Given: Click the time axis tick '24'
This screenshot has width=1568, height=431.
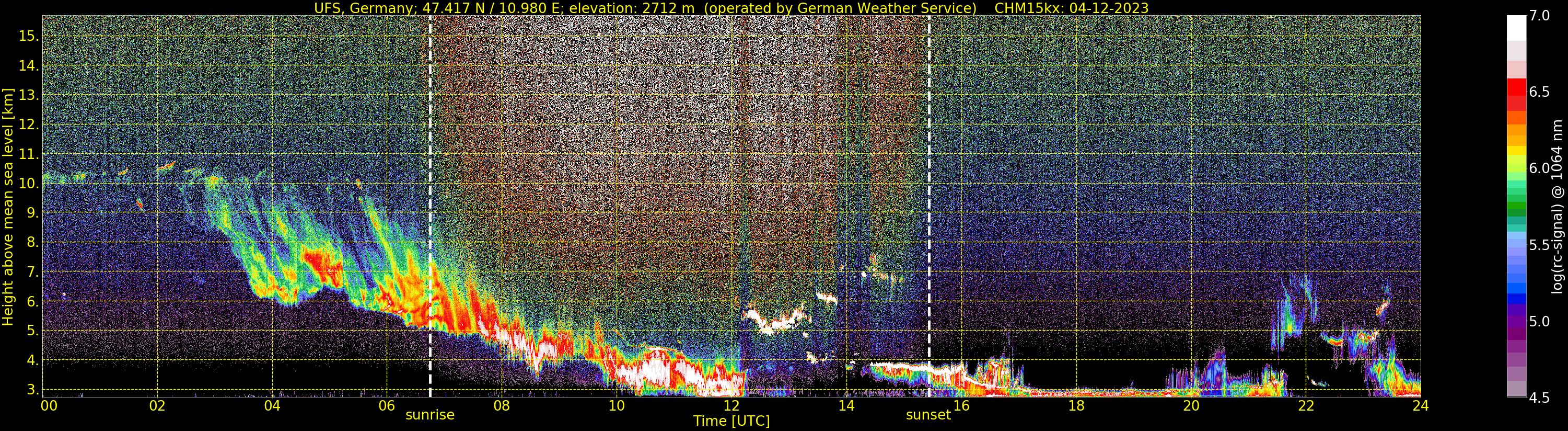Looking at the screenshot, I should coord(1420,406).
